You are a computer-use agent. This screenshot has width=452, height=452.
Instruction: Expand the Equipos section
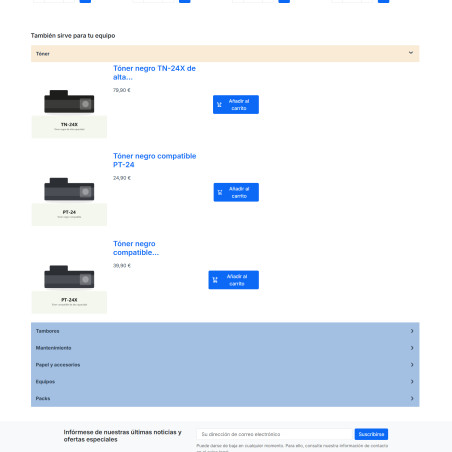click(x=225, y=381)
